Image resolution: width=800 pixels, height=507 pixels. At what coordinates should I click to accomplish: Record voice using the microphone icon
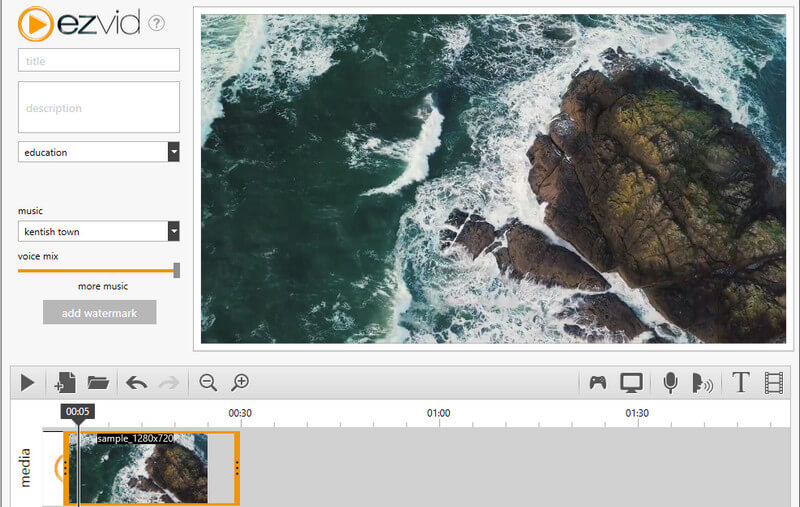pyautogui.click(x=670, y=382)
